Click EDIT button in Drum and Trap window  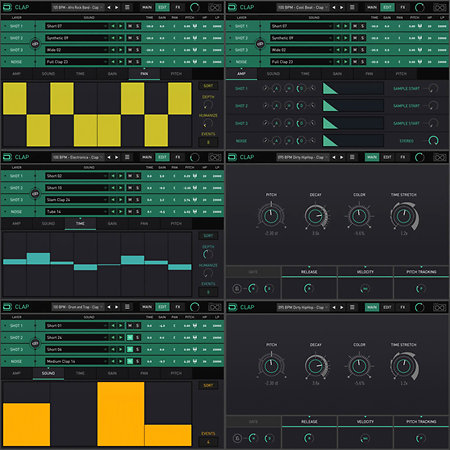(x=162, y=307)
